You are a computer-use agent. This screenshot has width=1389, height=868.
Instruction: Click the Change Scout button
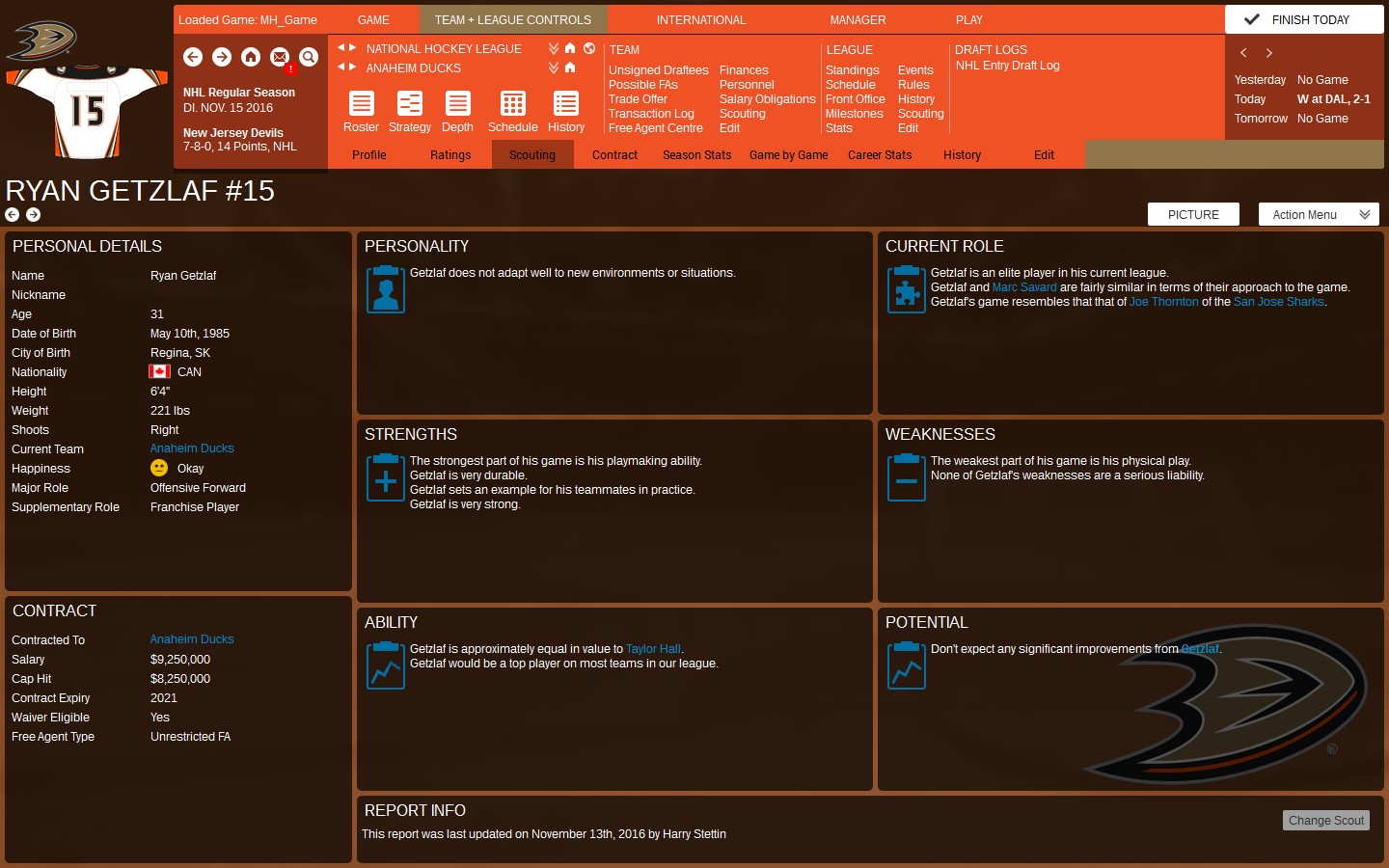point(1325,821)
